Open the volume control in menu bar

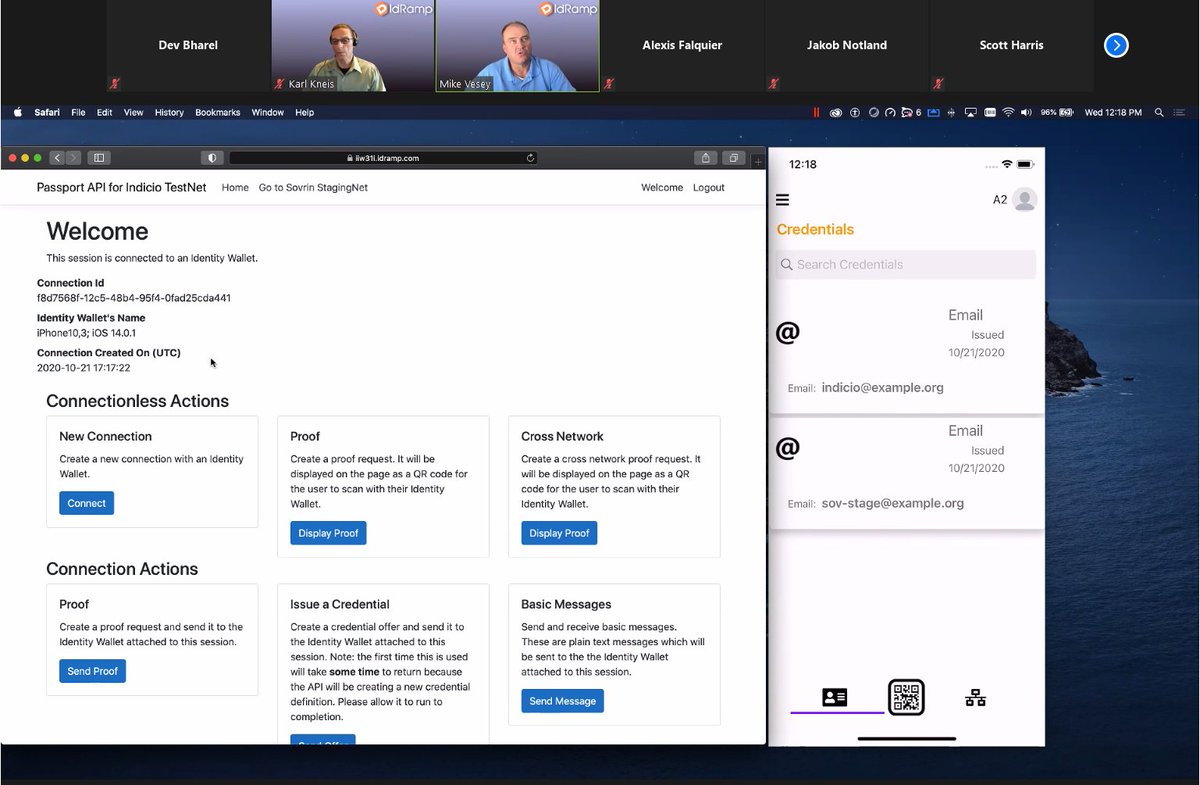tap(1026, 112)
